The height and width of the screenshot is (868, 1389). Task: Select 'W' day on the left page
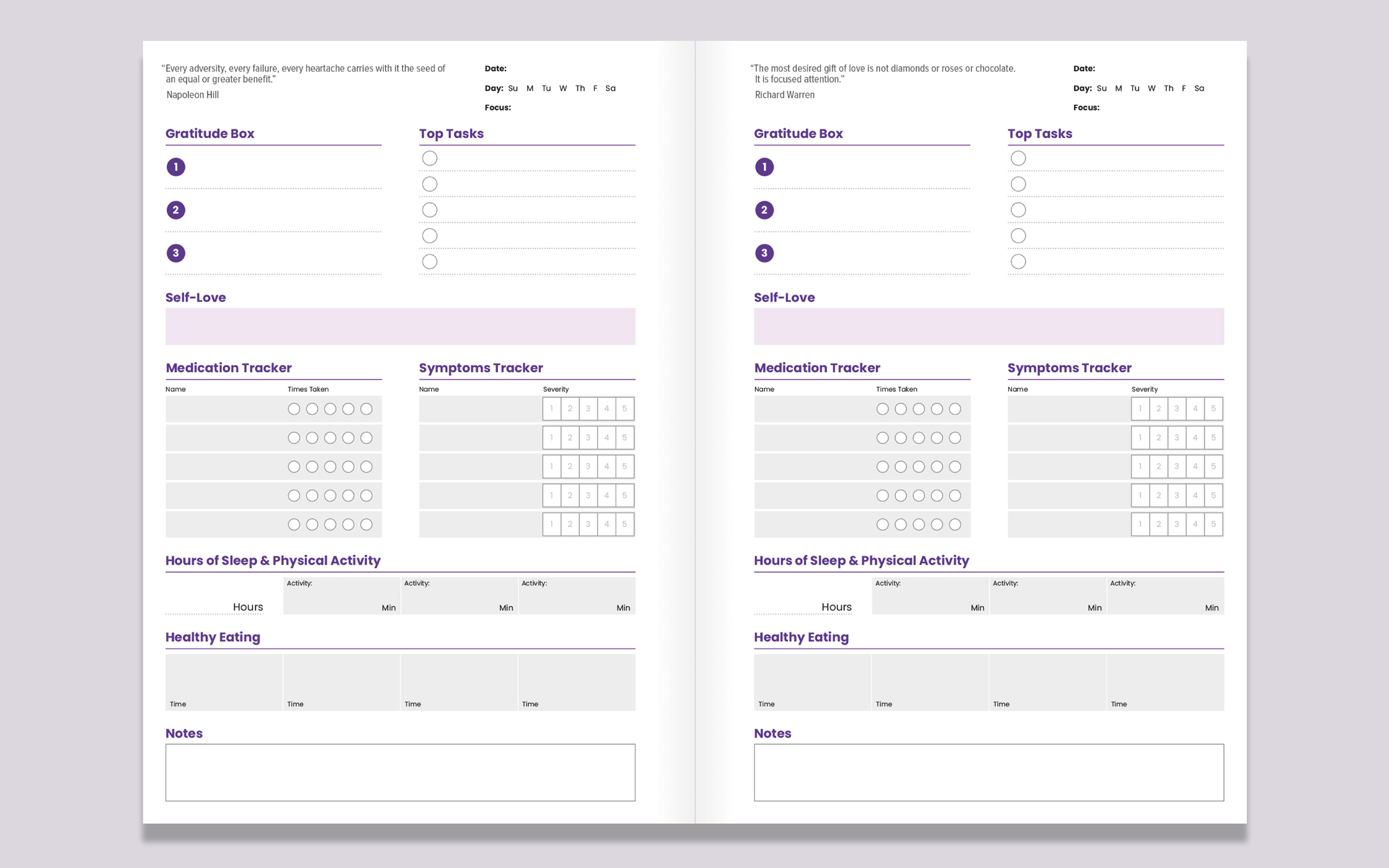pyautogui.click(x=563, y=89)
